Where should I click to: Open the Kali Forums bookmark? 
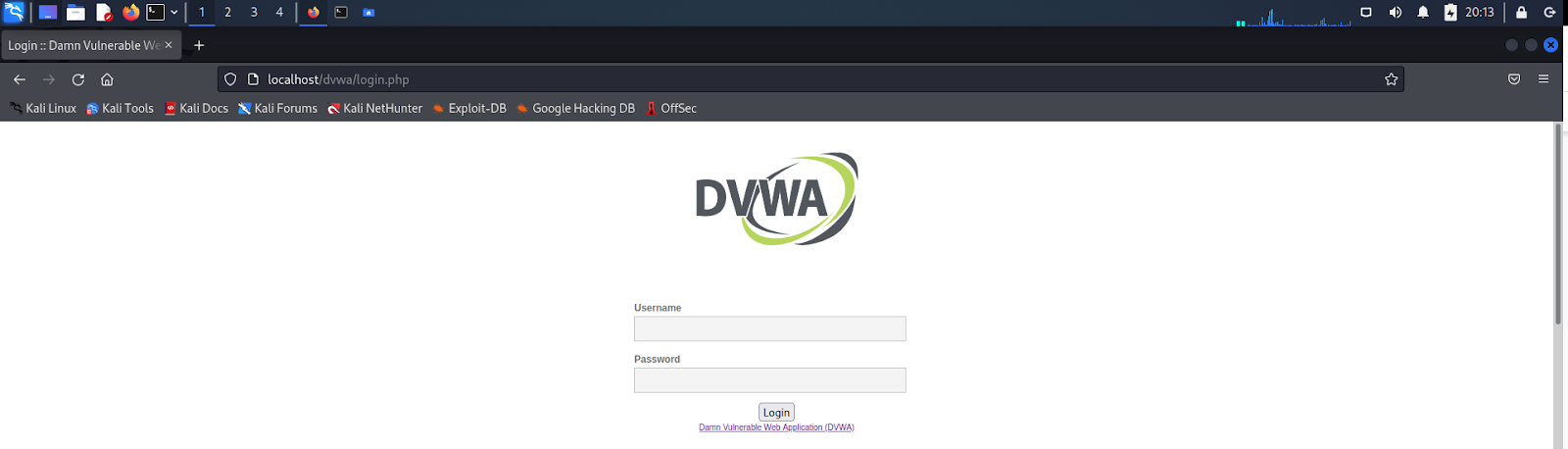(x=277, y=109)
